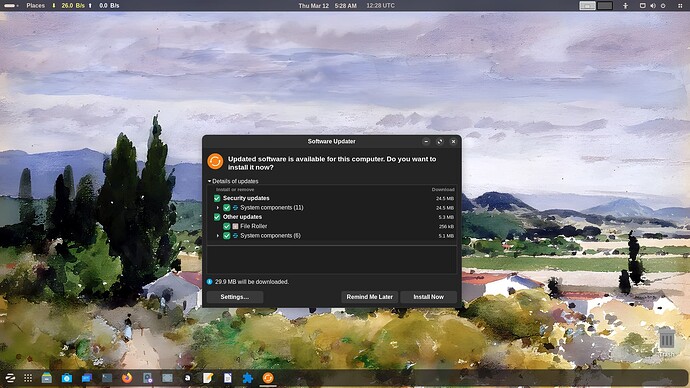Click the System components (11) package icon

pos(235,208)
